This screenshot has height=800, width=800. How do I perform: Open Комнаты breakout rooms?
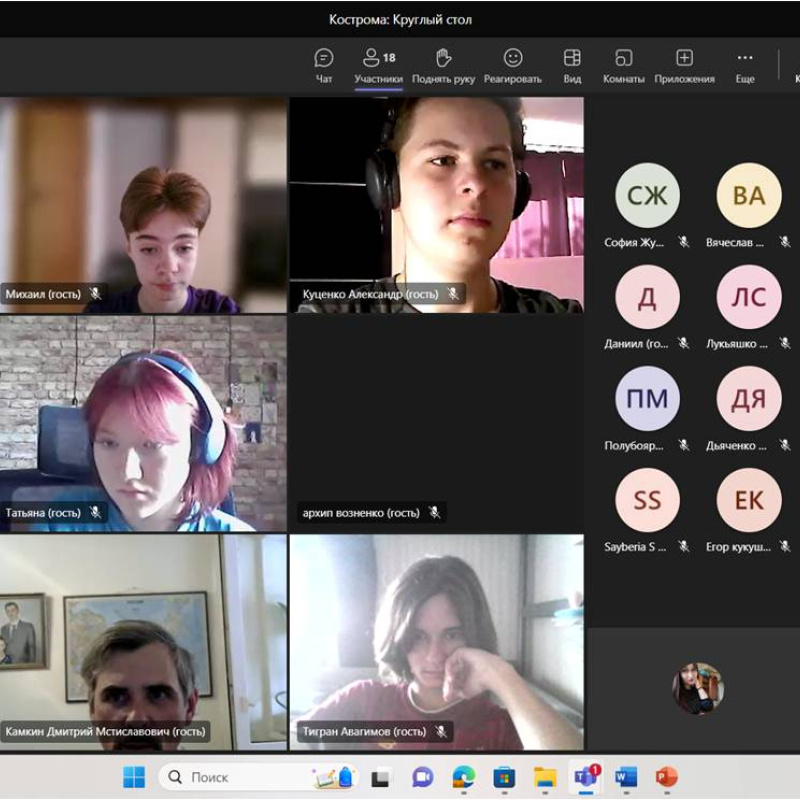click(x=623, y=65)
